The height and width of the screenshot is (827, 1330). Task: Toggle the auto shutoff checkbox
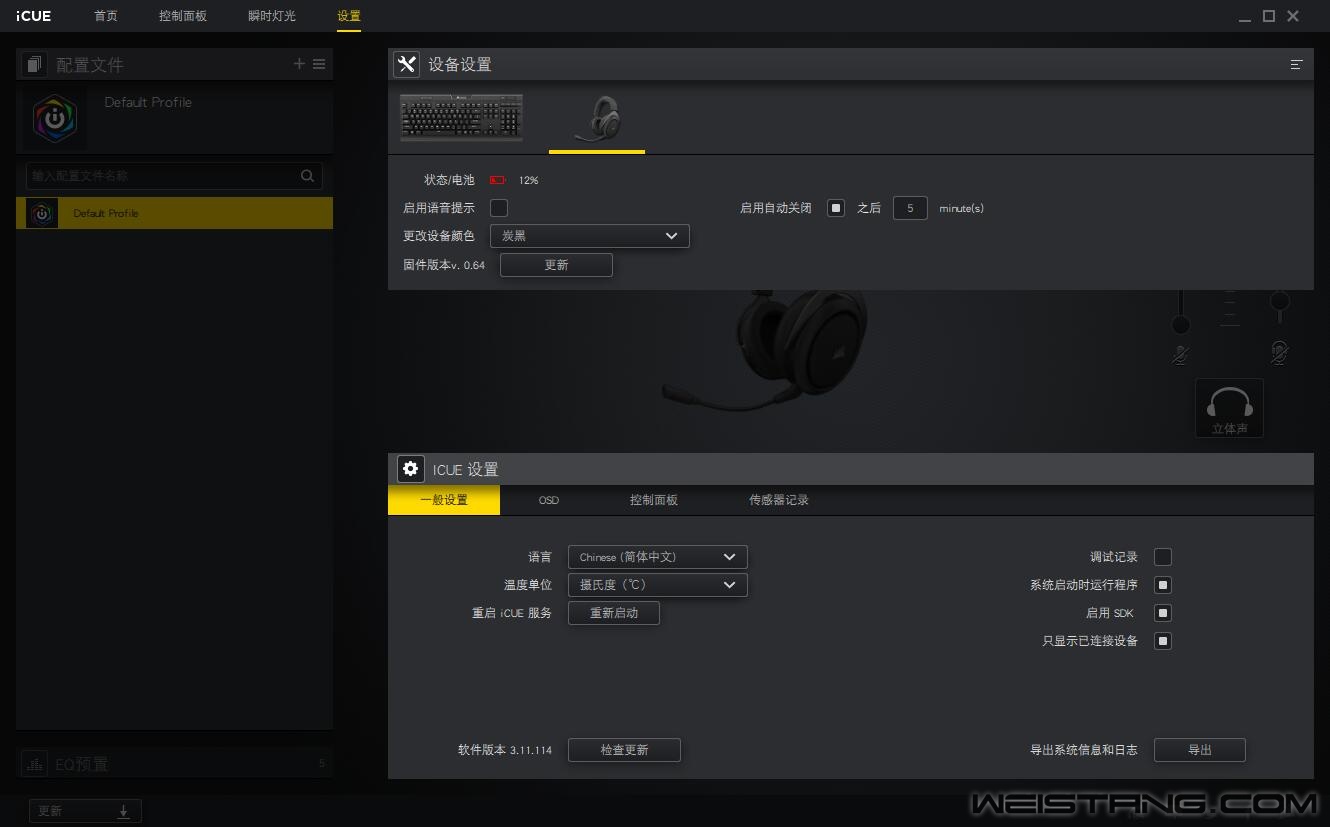[x=836, y=208]
